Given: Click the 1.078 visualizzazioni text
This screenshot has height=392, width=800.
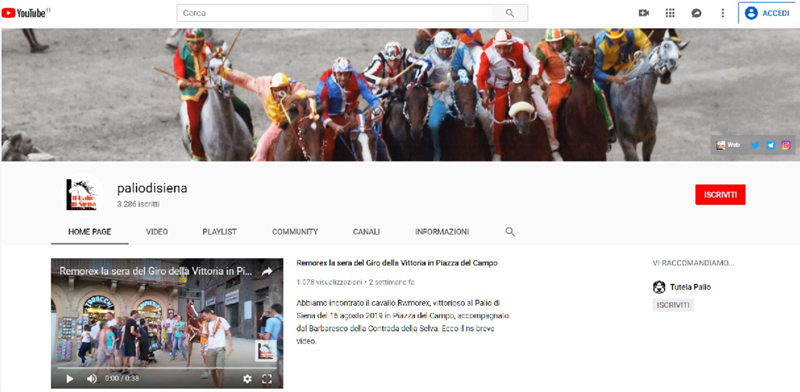Looking at the screenshot, I should (x=329, y=282).
